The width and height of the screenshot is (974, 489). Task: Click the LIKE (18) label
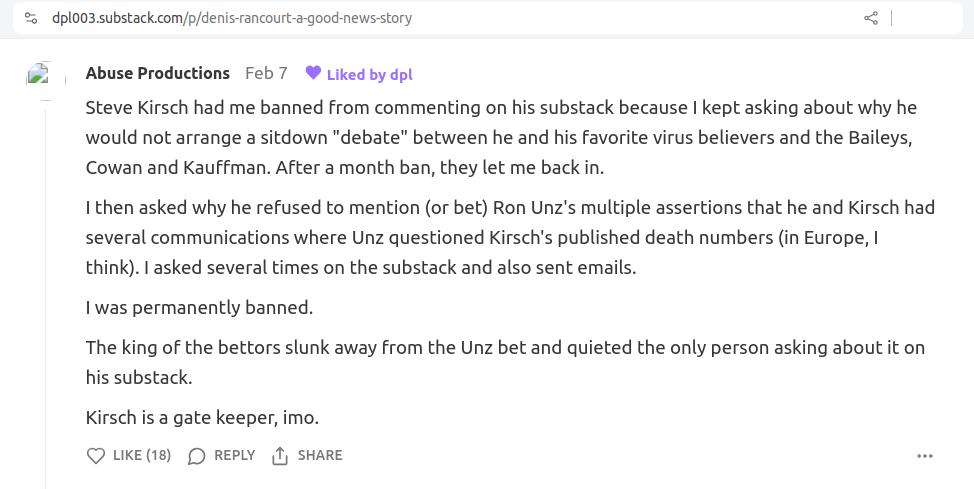pyautogui.click(x=141, y=455)
